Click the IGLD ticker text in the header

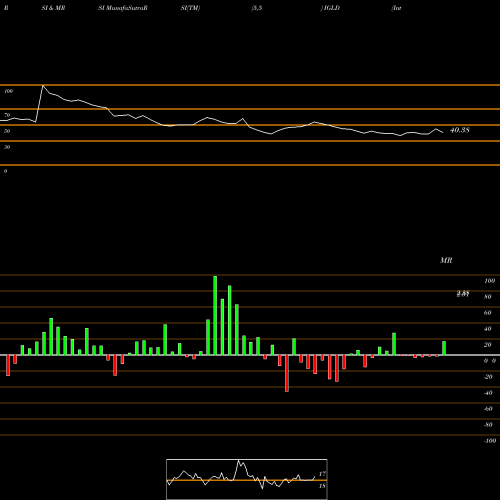tap(331, 8)
